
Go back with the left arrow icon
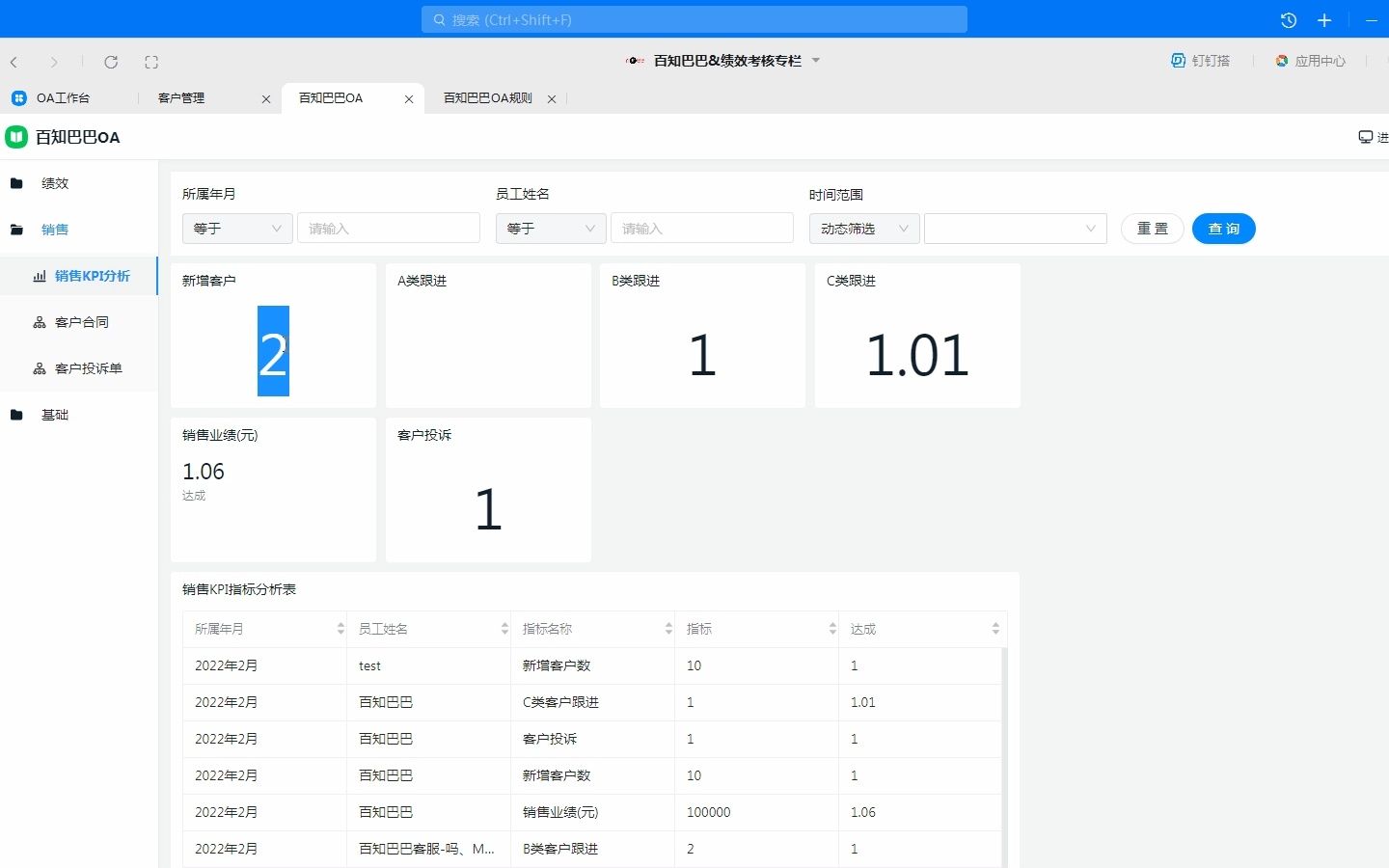point(14,62)
